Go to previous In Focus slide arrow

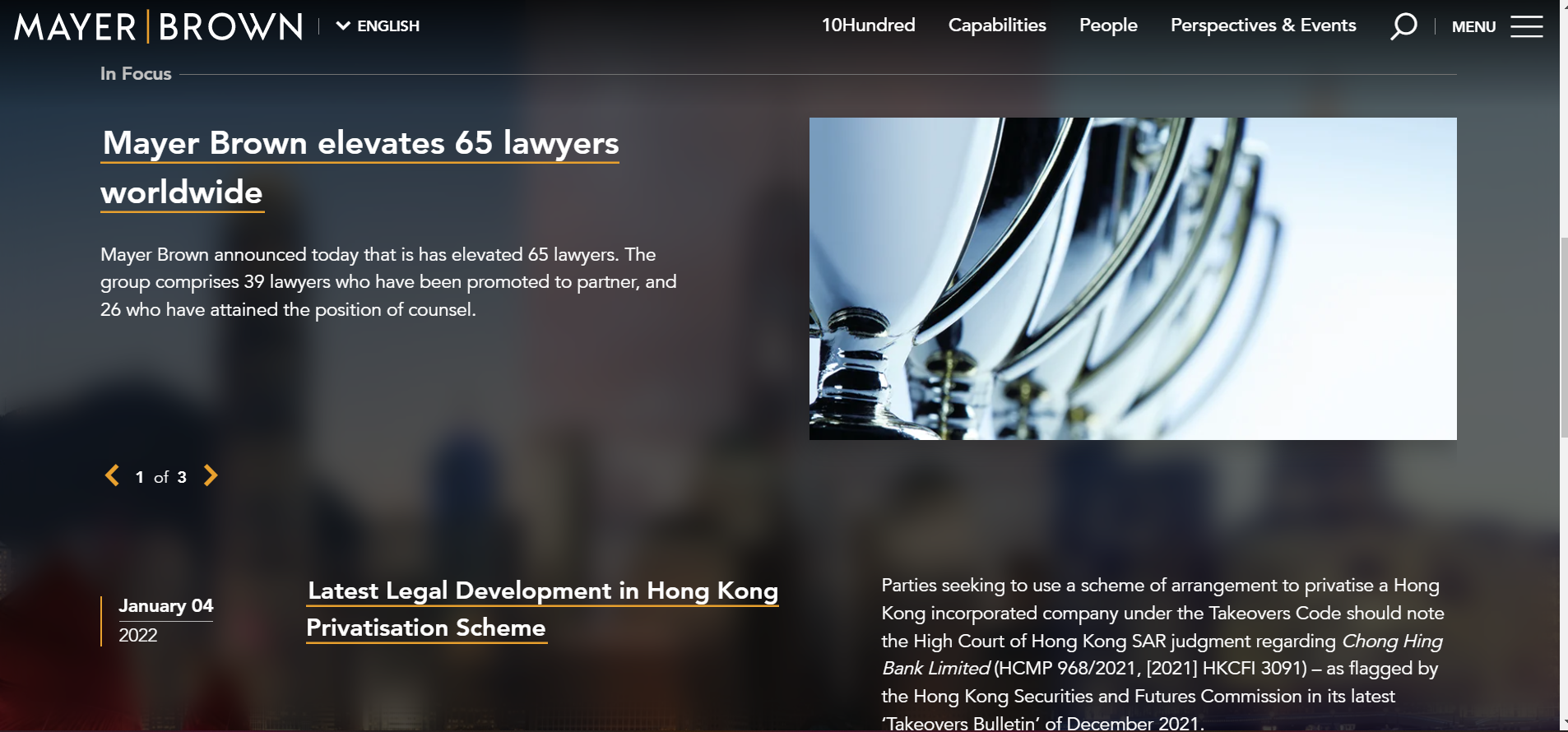[112, 475]
